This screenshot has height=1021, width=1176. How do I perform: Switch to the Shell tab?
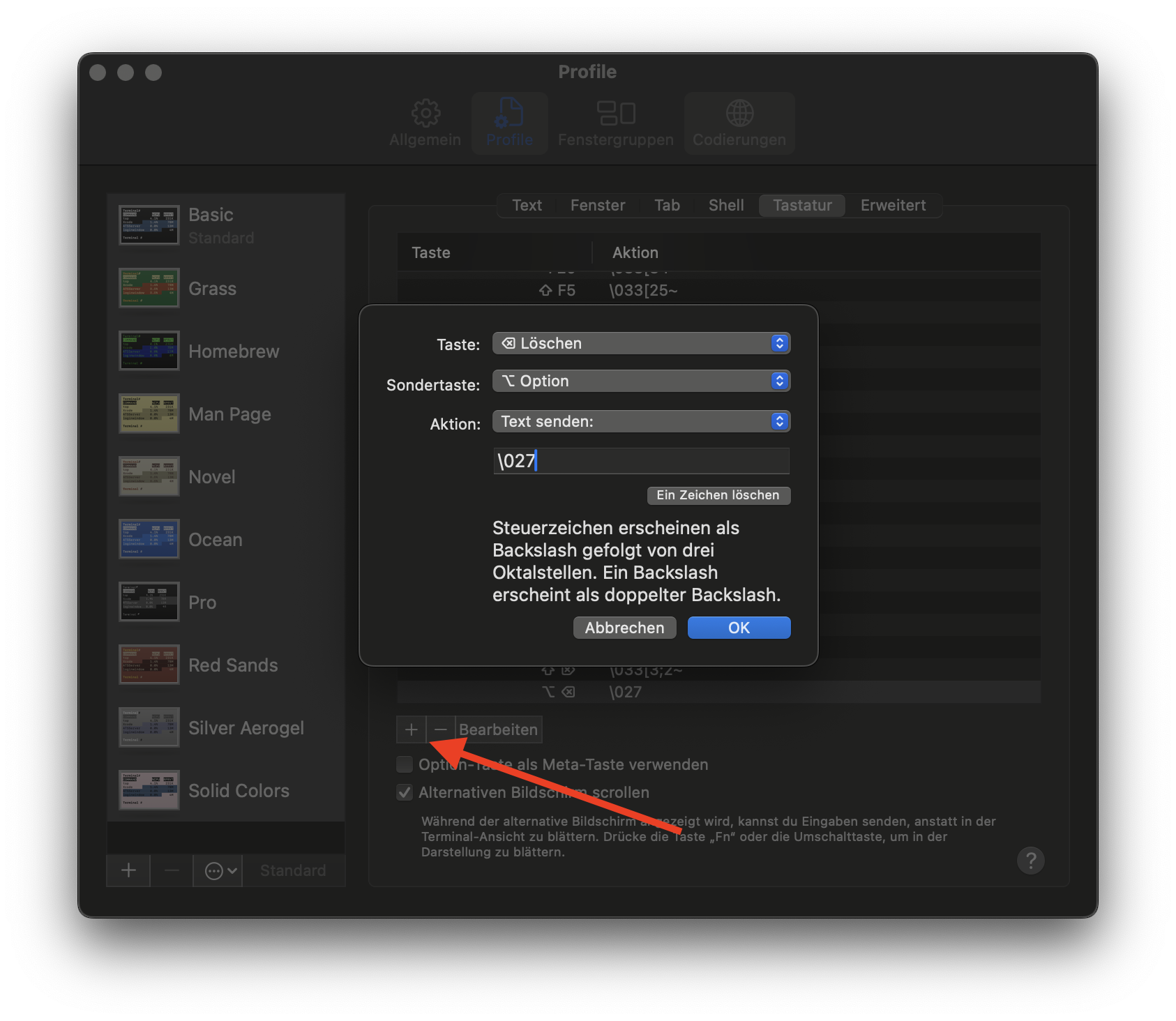726,205
